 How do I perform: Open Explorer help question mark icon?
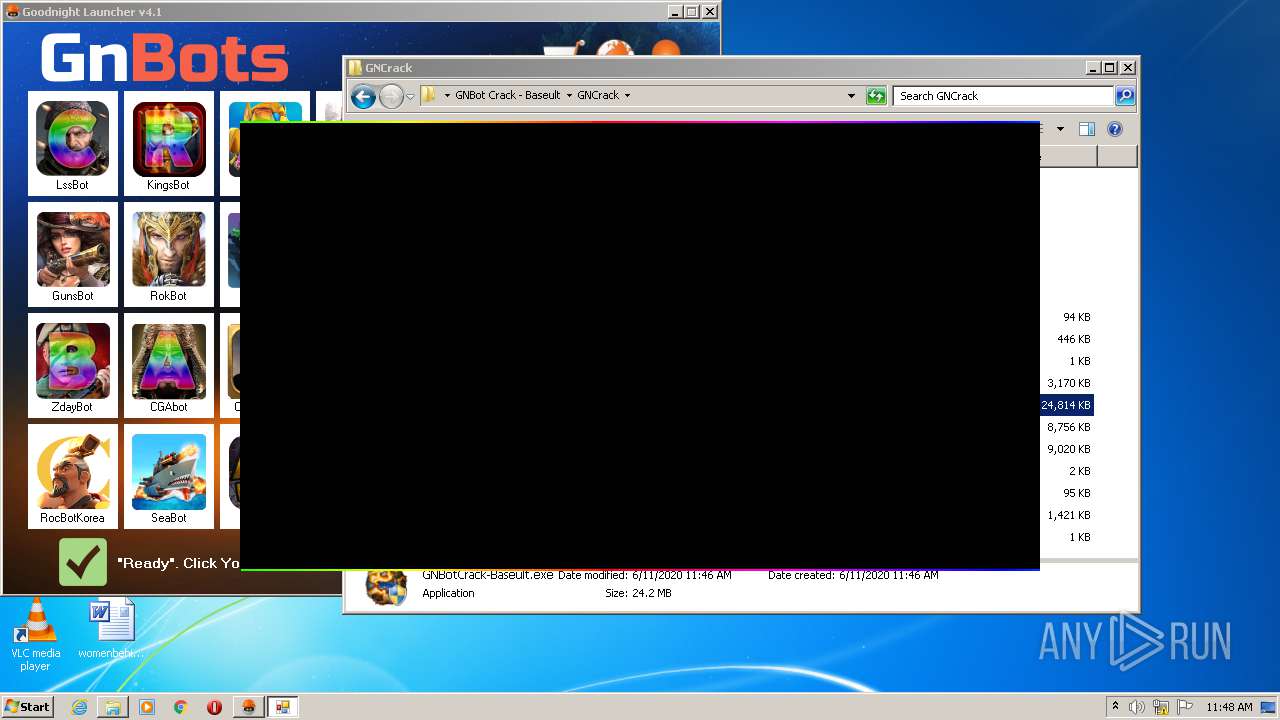click(1115, 129)
